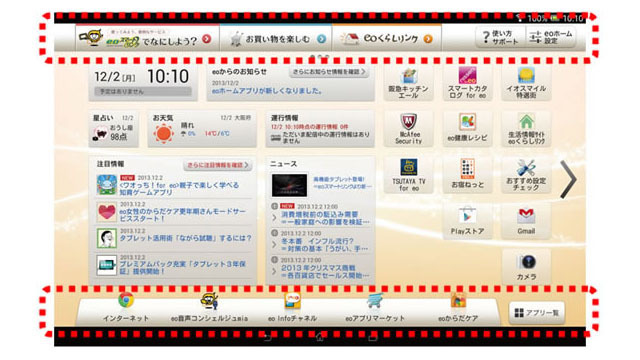Open the 阪急キッチンエール app
Viewport: 640px width, 360px height.
(x=409, y=83)
